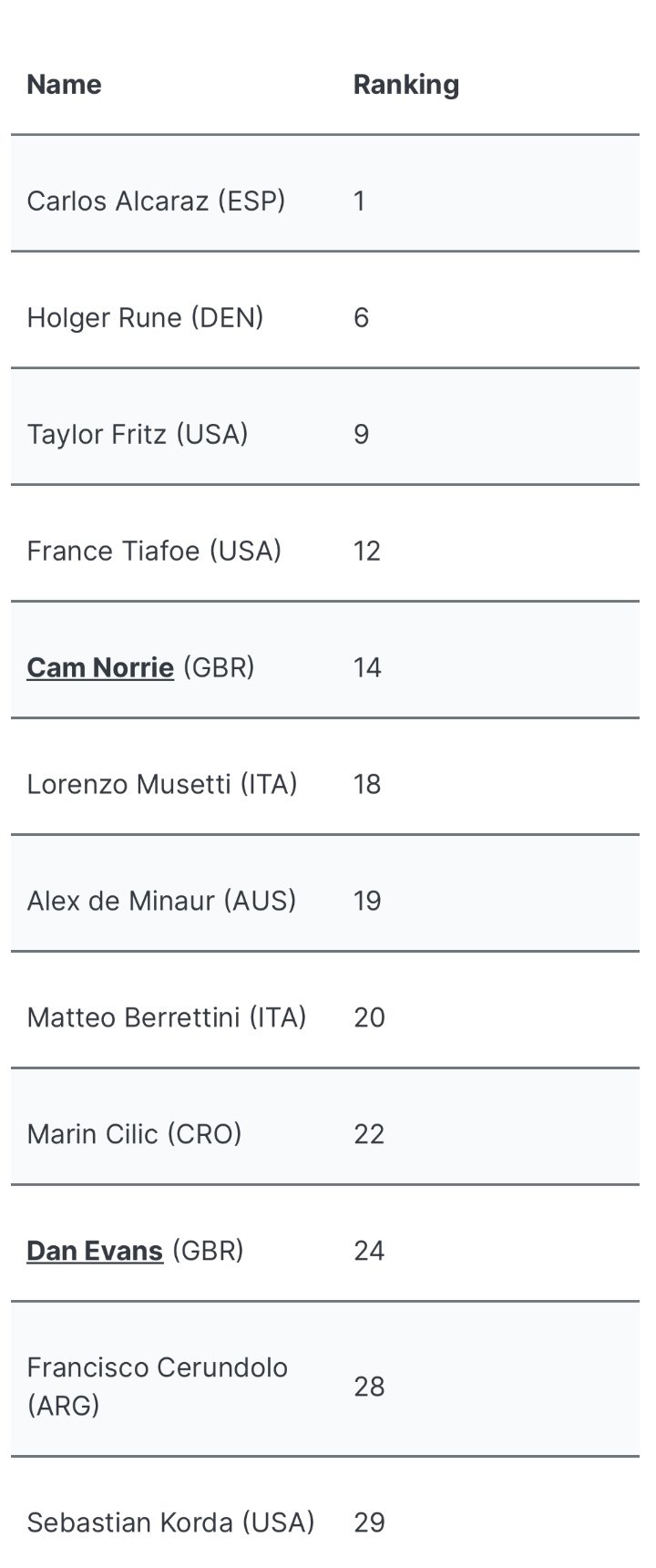
Task: Click the (GBR) text after Cam Norrie
Action: pos(219,667)
